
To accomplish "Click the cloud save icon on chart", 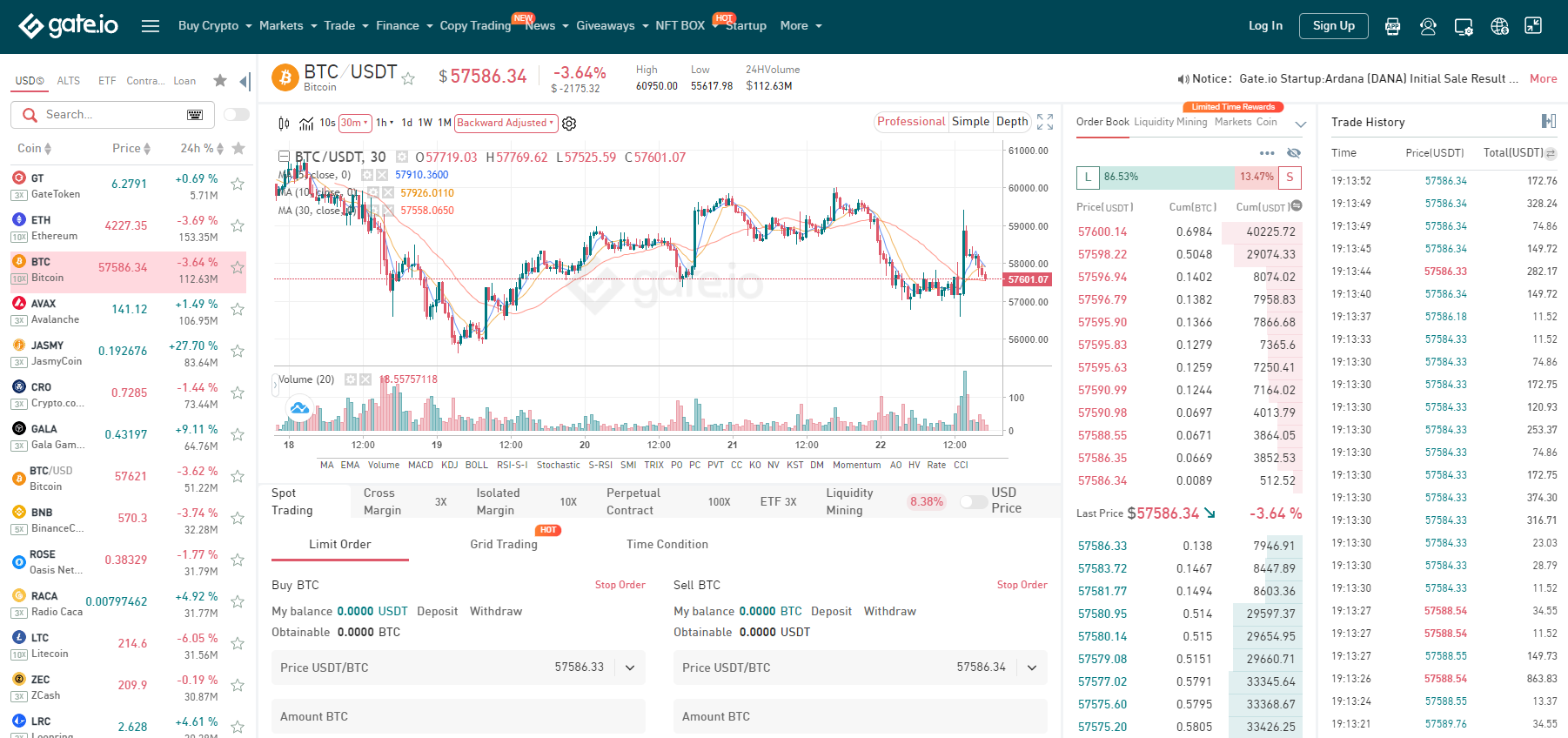I will pos(299,408).
